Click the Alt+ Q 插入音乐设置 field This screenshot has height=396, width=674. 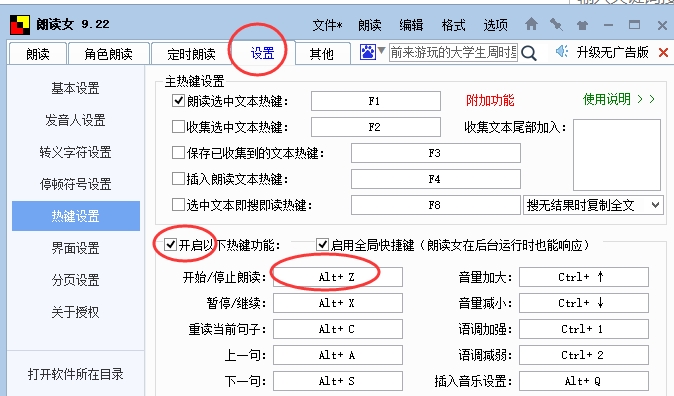(584, 381)
